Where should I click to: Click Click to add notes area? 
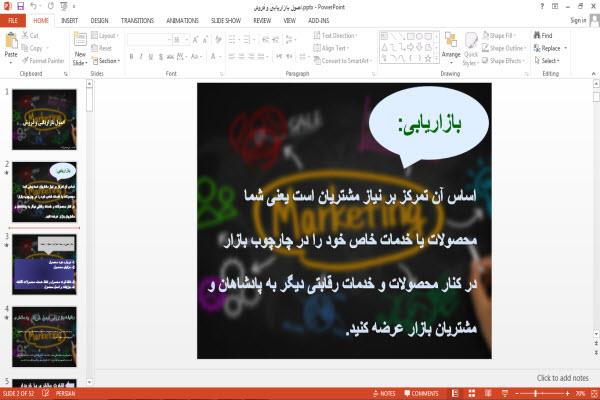[x=562, y=378]
